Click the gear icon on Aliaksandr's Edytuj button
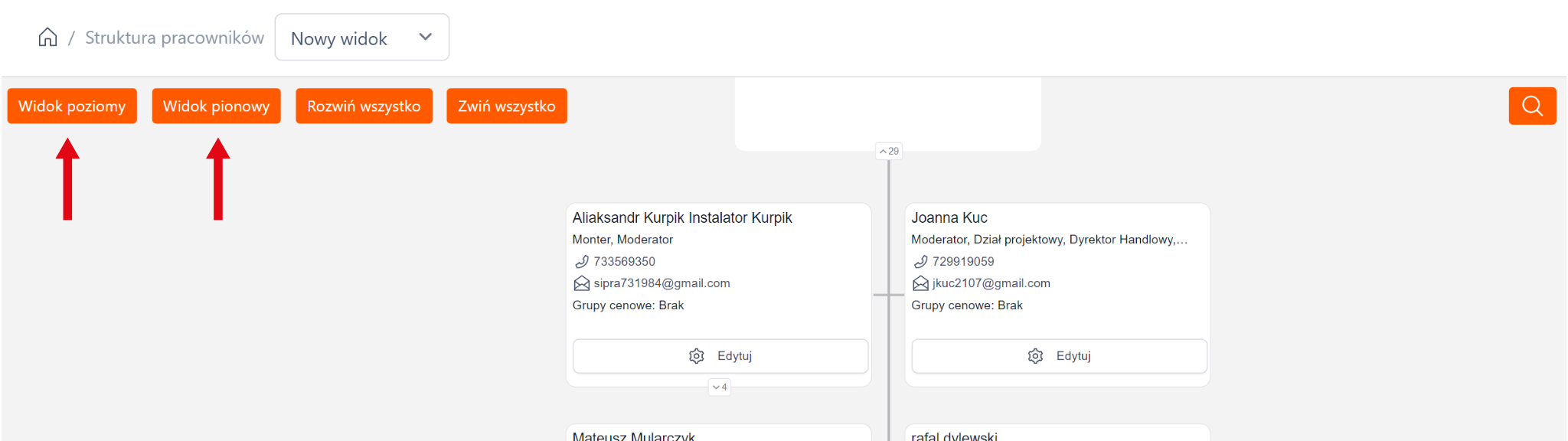Screen dimensions: 1568x441 pos(696,356)
